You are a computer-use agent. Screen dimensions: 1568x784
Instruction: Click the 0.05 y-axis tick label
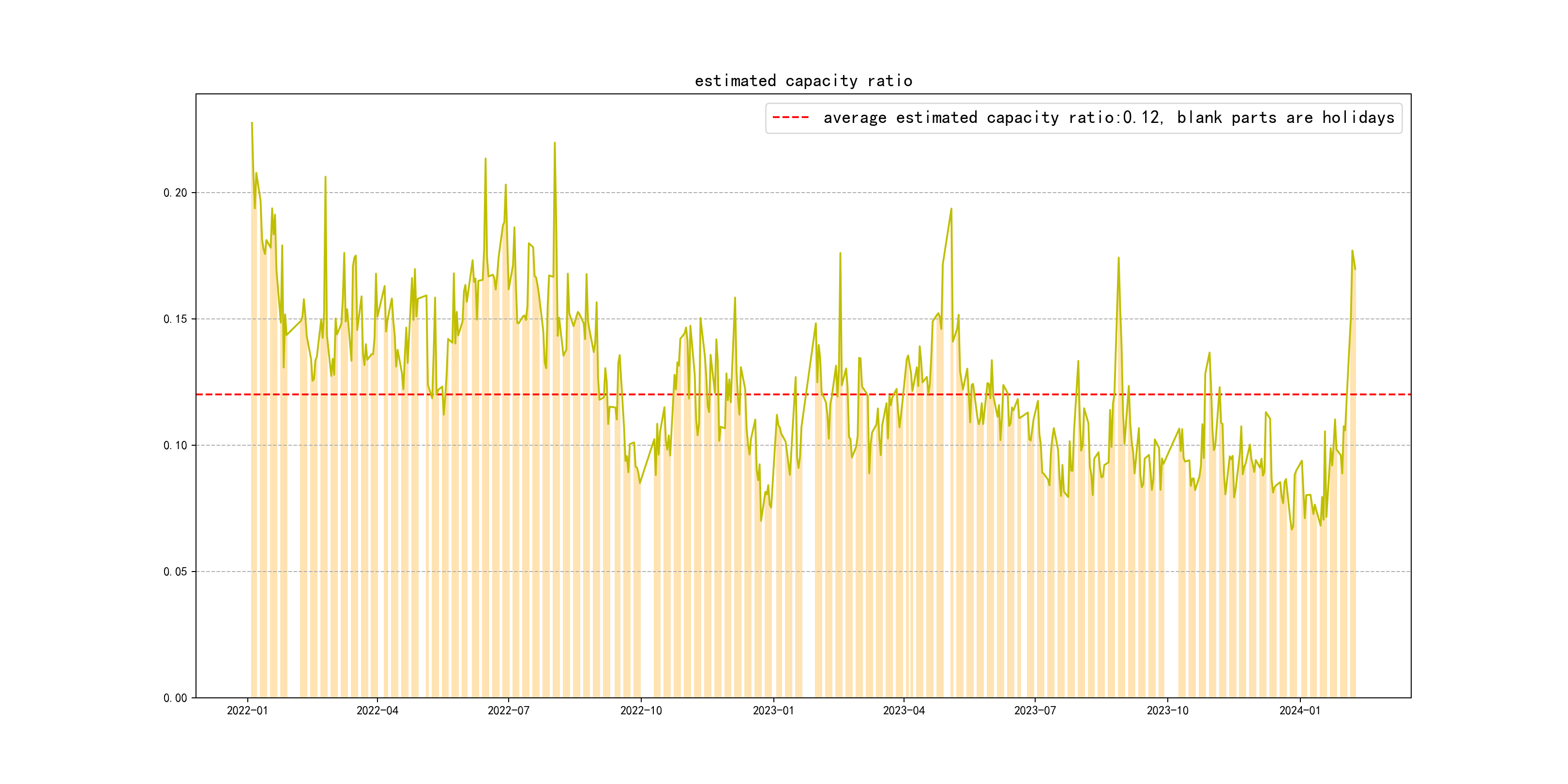[175, 572]
